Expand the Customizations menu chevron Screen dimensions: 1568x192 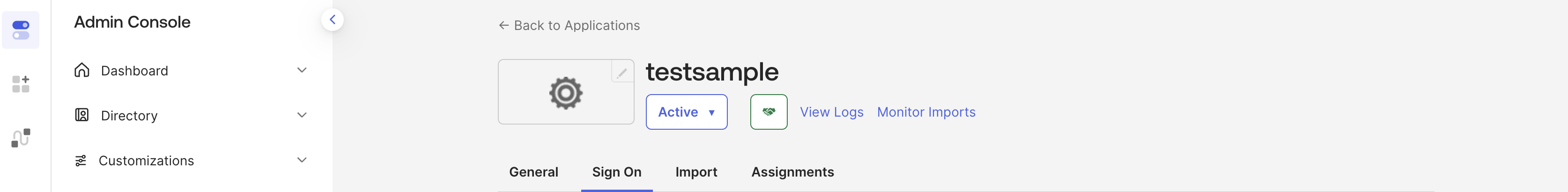coord(301,160)
